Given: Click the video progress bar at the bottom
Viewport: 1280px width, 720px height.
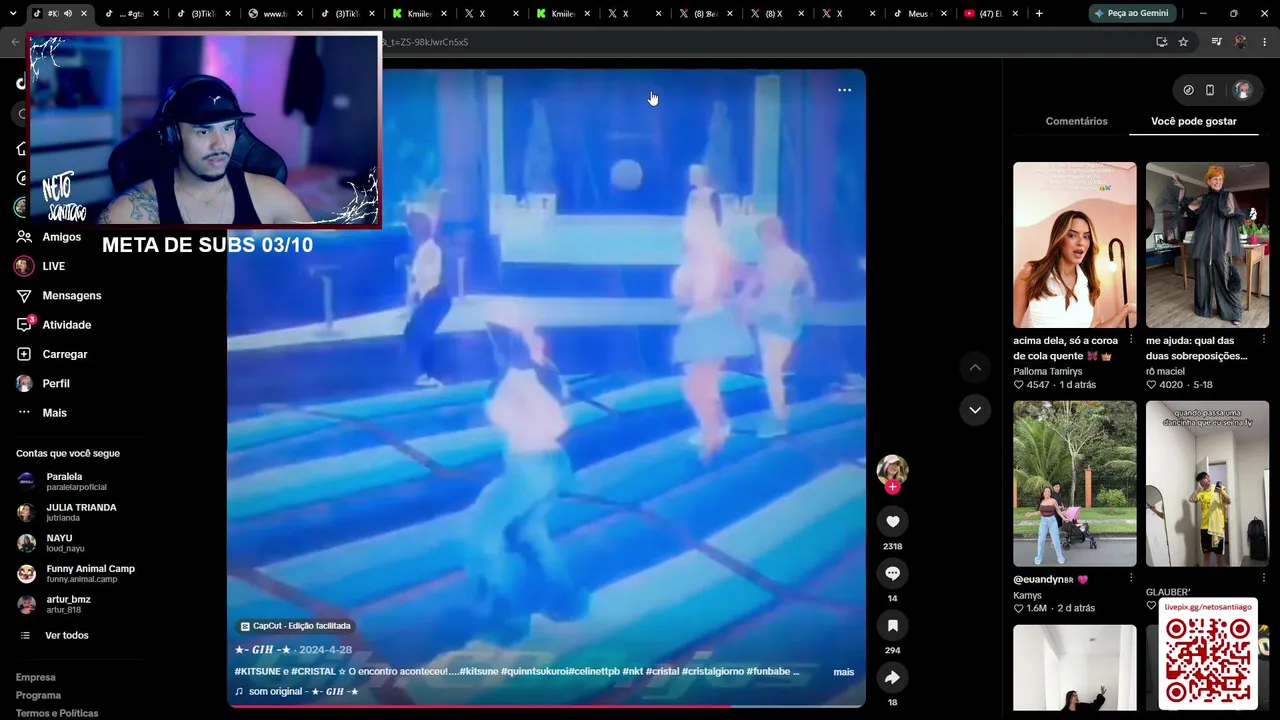Looking at the screenshot, I should click(546, 706).
